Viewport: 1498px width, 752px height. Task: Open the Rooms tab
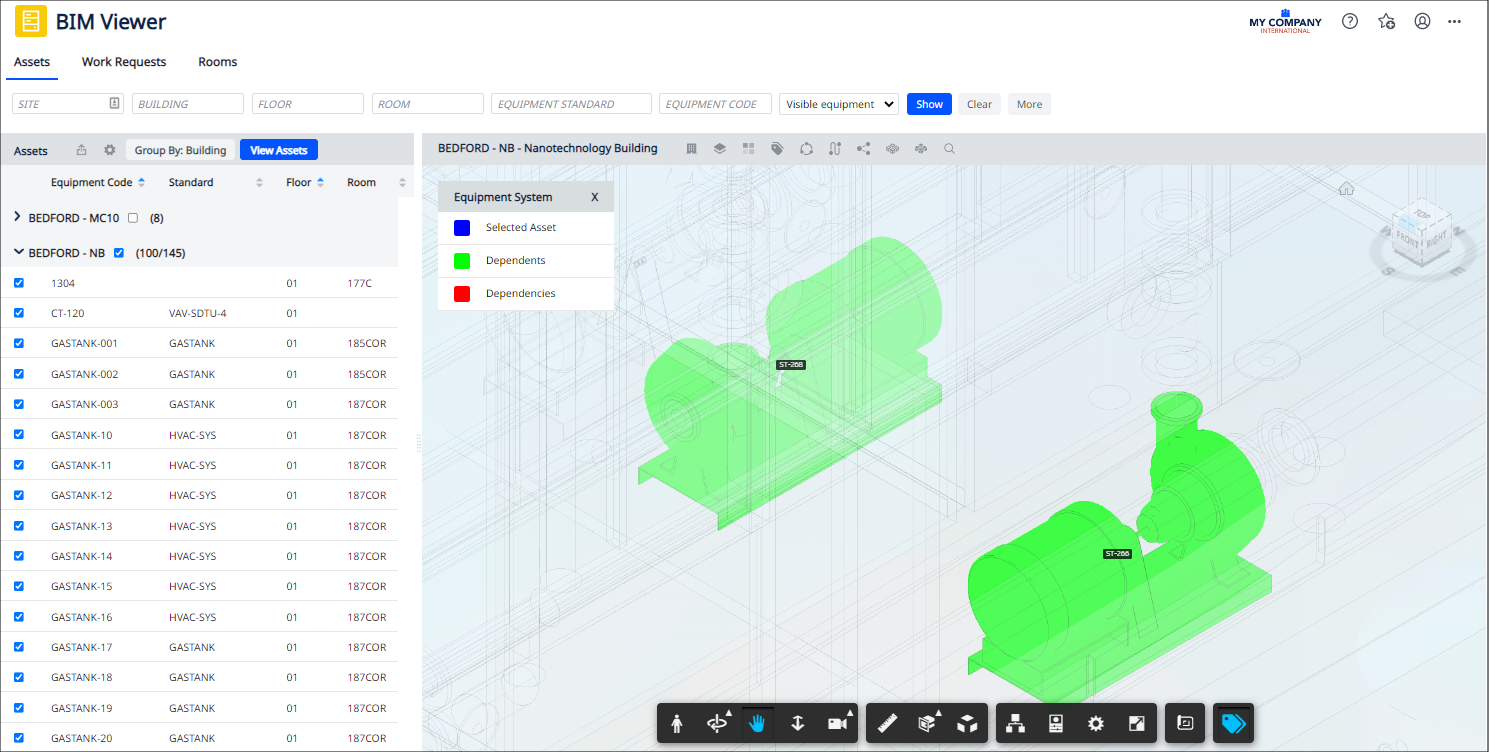coord(217,62)
